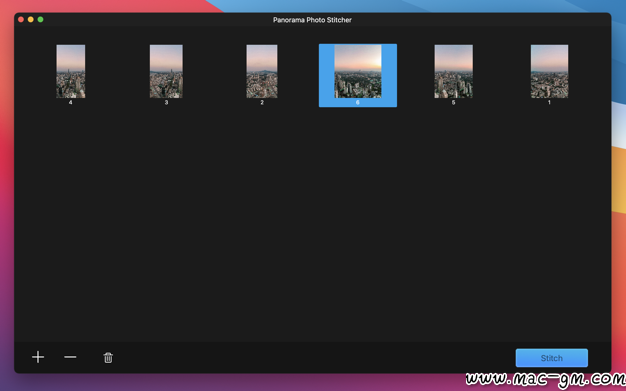Click the number label 3 under the second photo

[166, 103]
